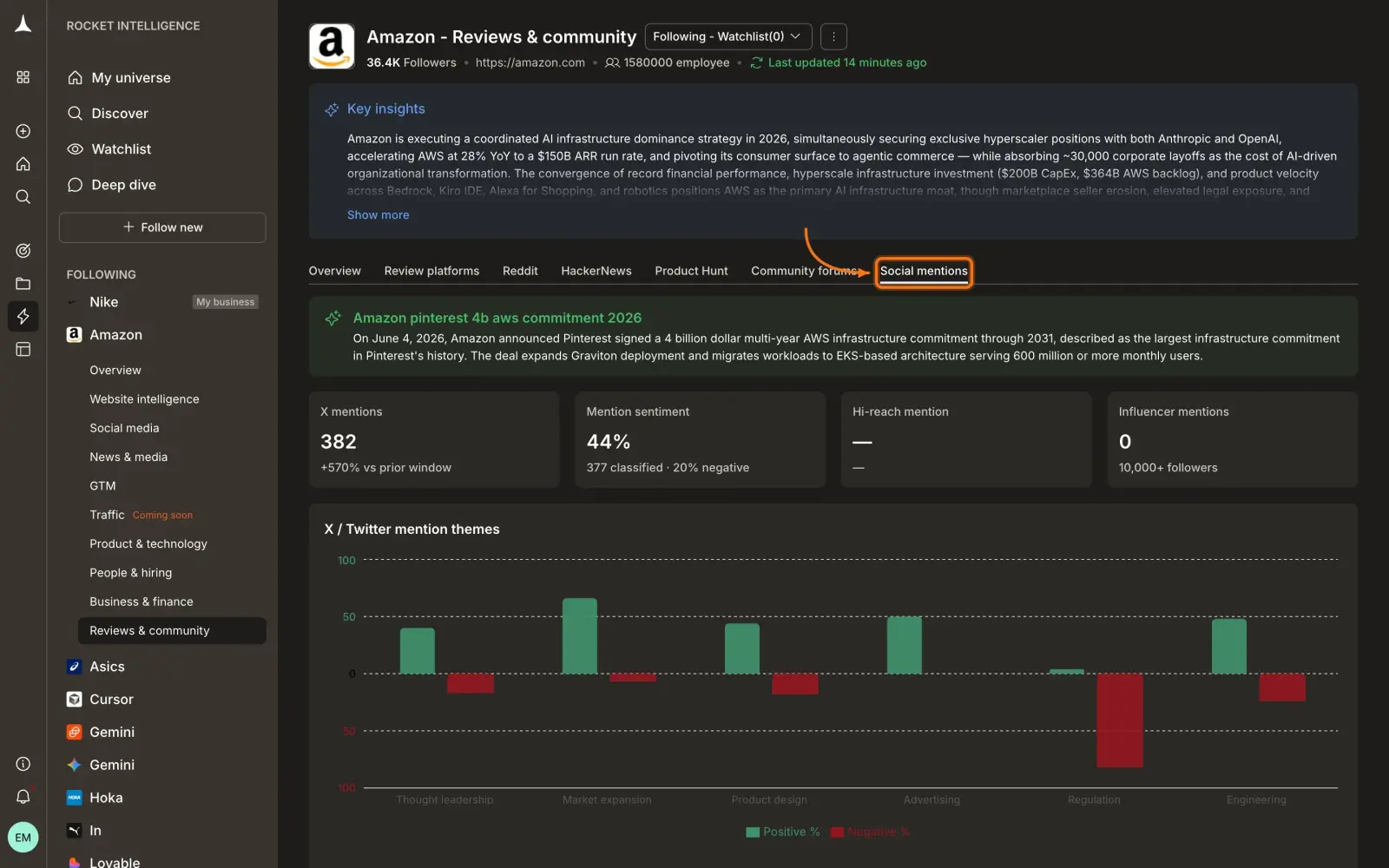Image resolution: width=1389 pixels, height=868 pixels.
Task: Click the red Regulation negative bar in chart
Action: coord(1120,720)
